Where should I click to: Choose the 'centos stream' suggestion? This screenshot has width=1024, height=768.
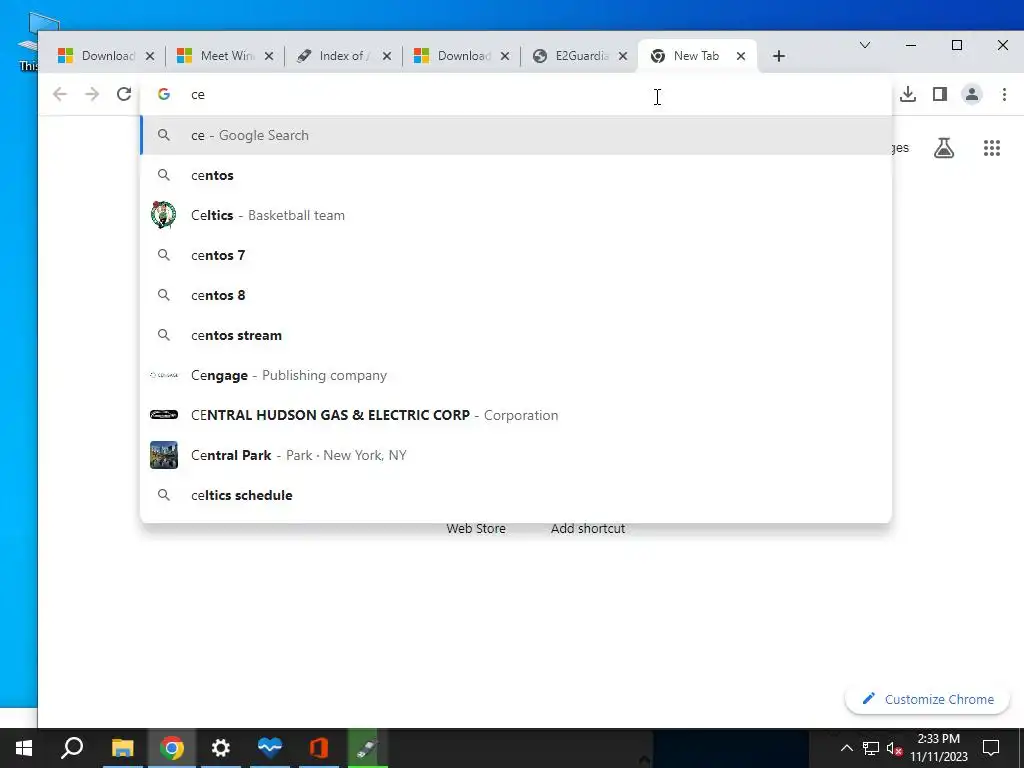point(516,335)
